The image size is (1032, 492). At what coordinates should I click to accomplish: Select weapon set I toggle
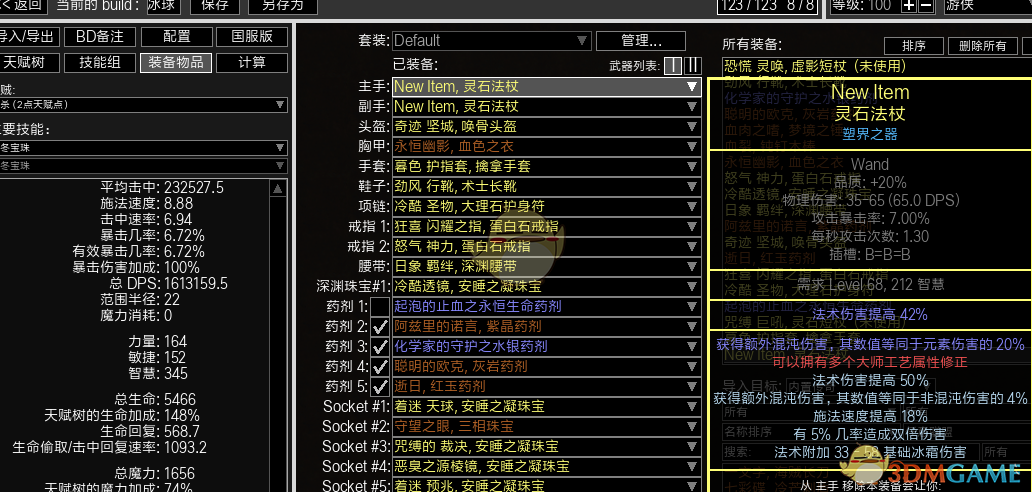[x=673, y=66]
